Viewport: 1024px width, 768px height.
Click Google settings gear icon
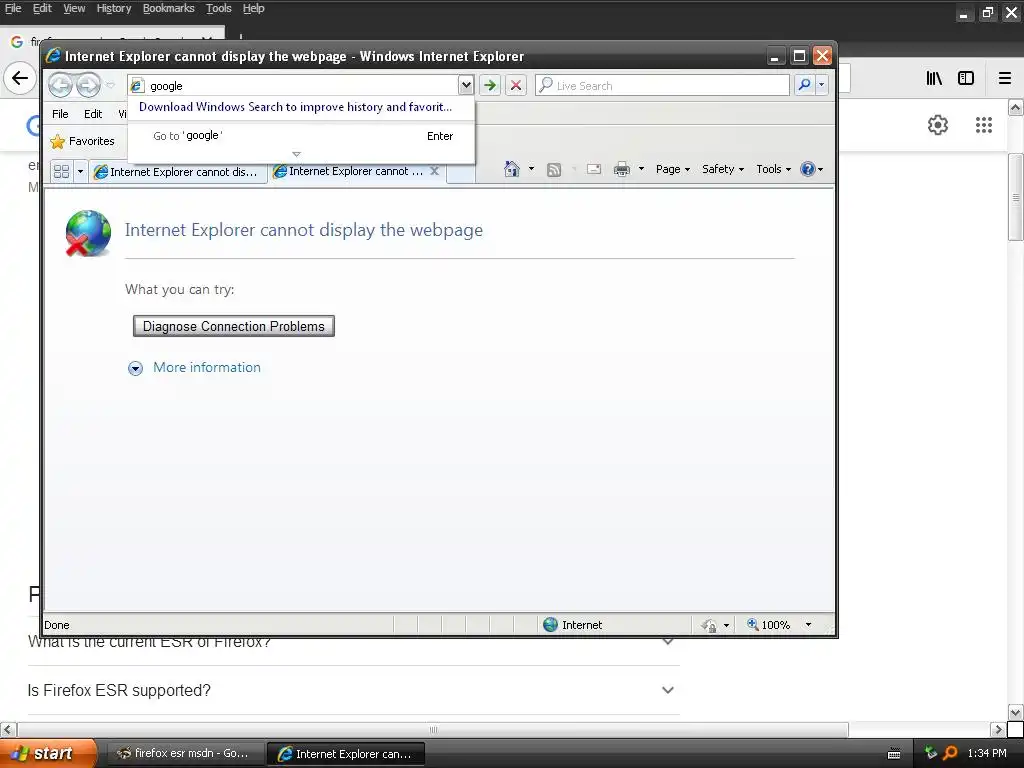click(x=938, y=125)
